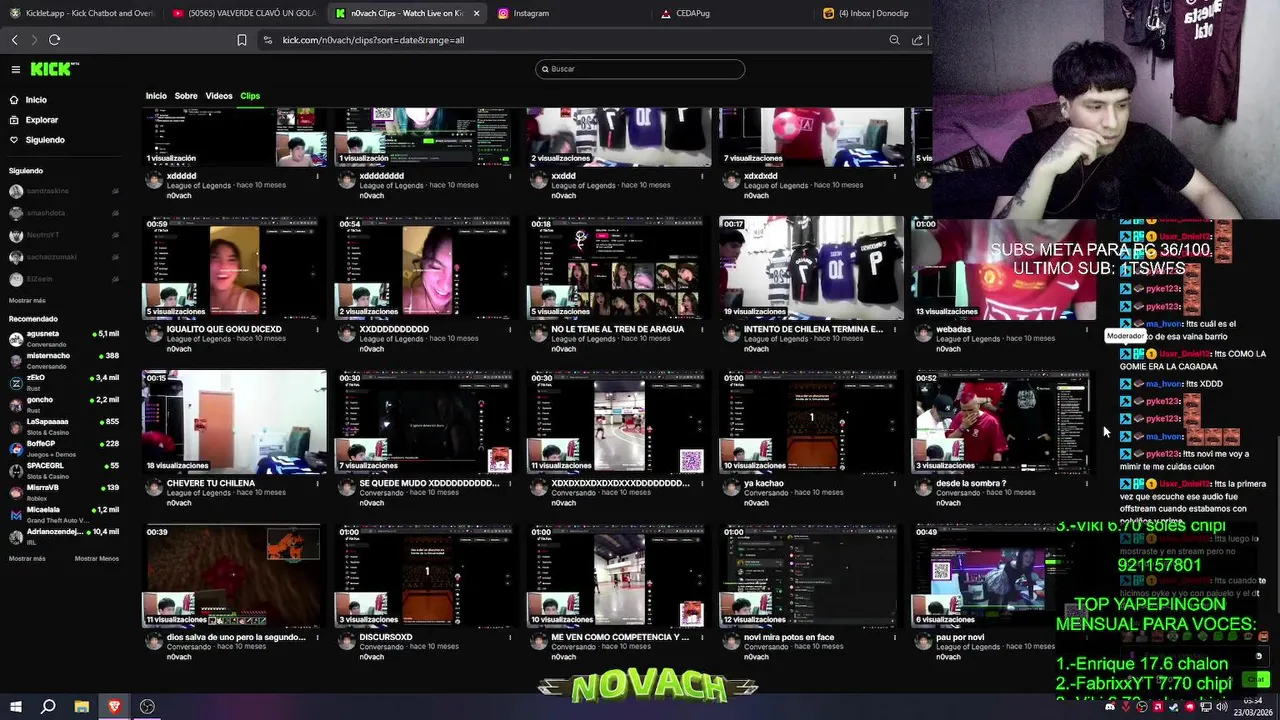Open options menu for desde la sombra clip
This screenshot has height=720, width=1280.
point(1087,483)
